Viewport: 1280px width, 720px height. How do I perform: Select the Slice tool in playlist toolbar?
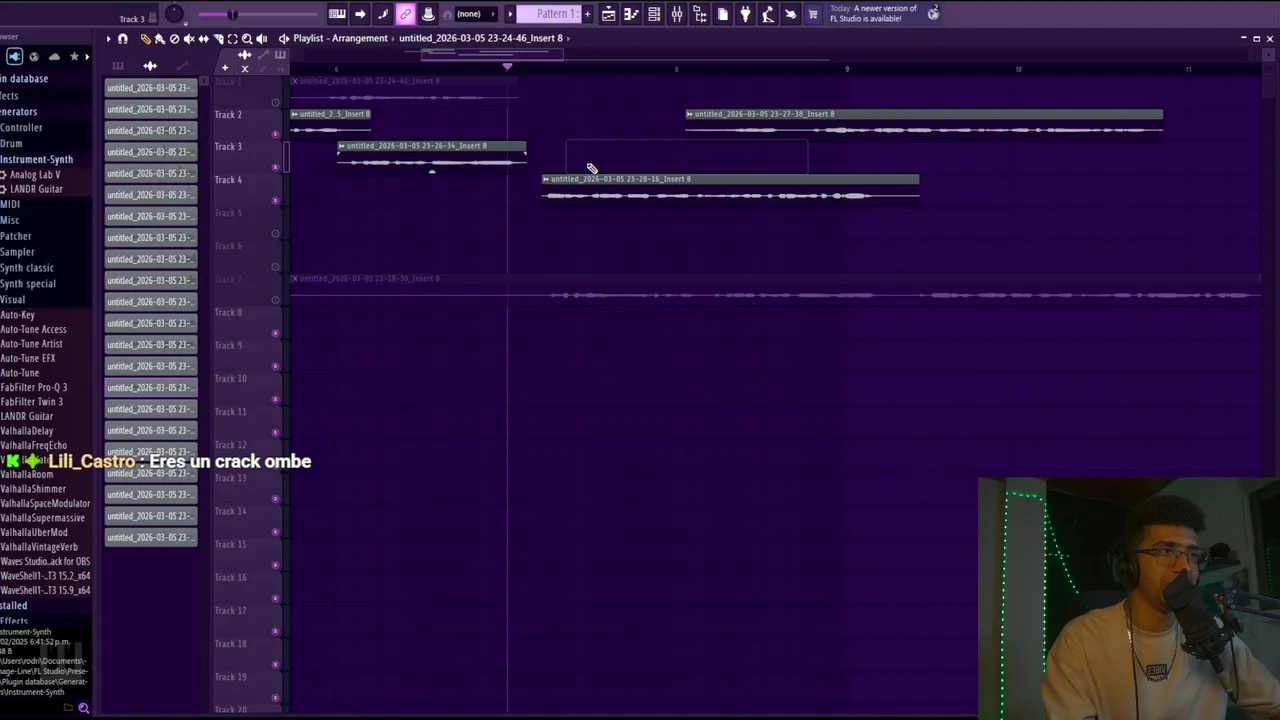pos(218,39)
